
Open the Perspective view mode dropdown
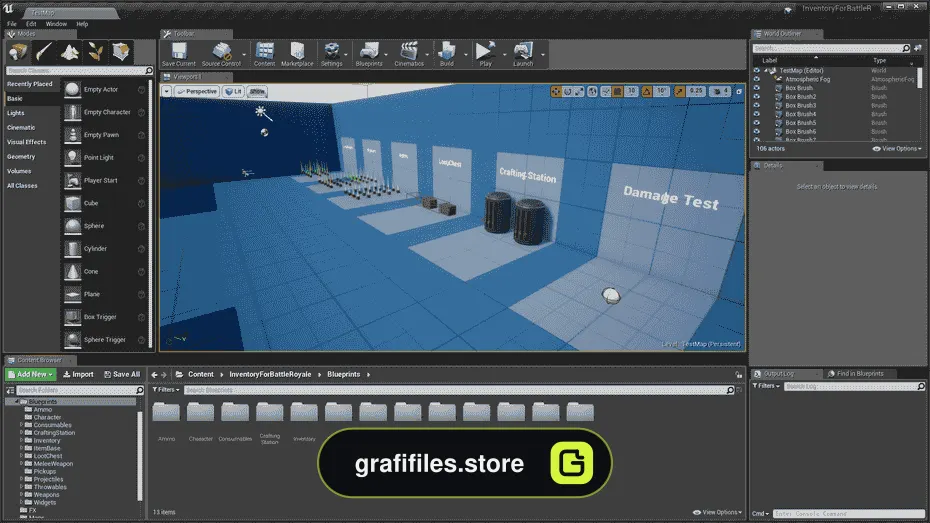point(197,91)
